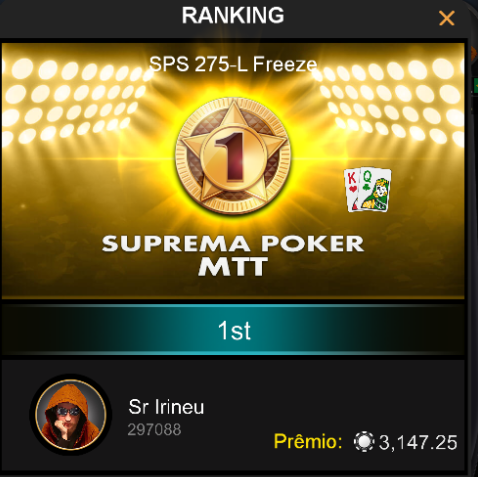Click the golden tournament banner image
This screenshot has height=477, width=478.
tap(233, 171)
